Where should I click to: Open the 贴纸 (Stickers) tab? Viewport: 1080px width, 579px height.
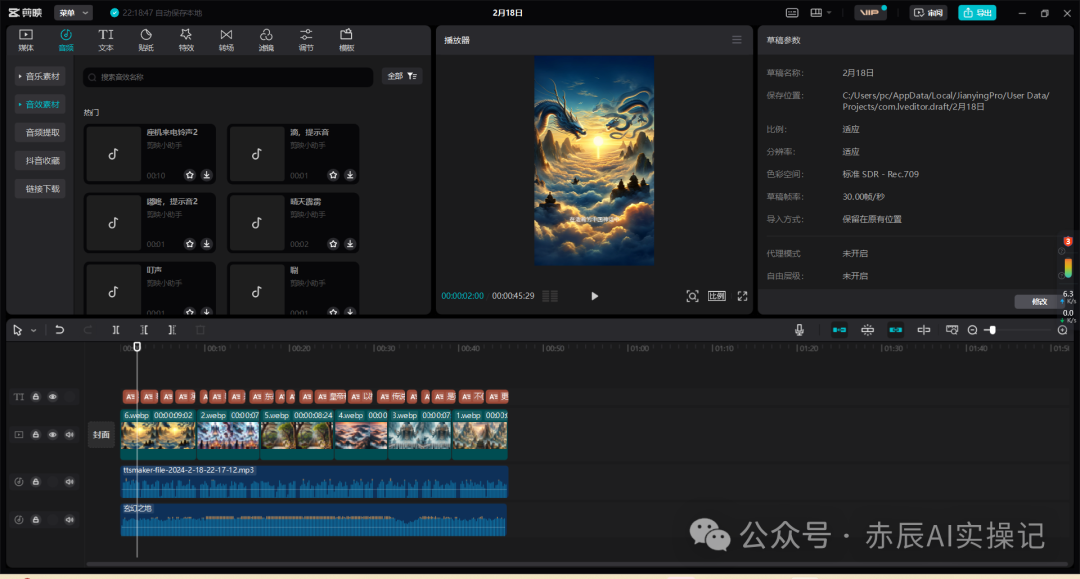tap(146, 40)
